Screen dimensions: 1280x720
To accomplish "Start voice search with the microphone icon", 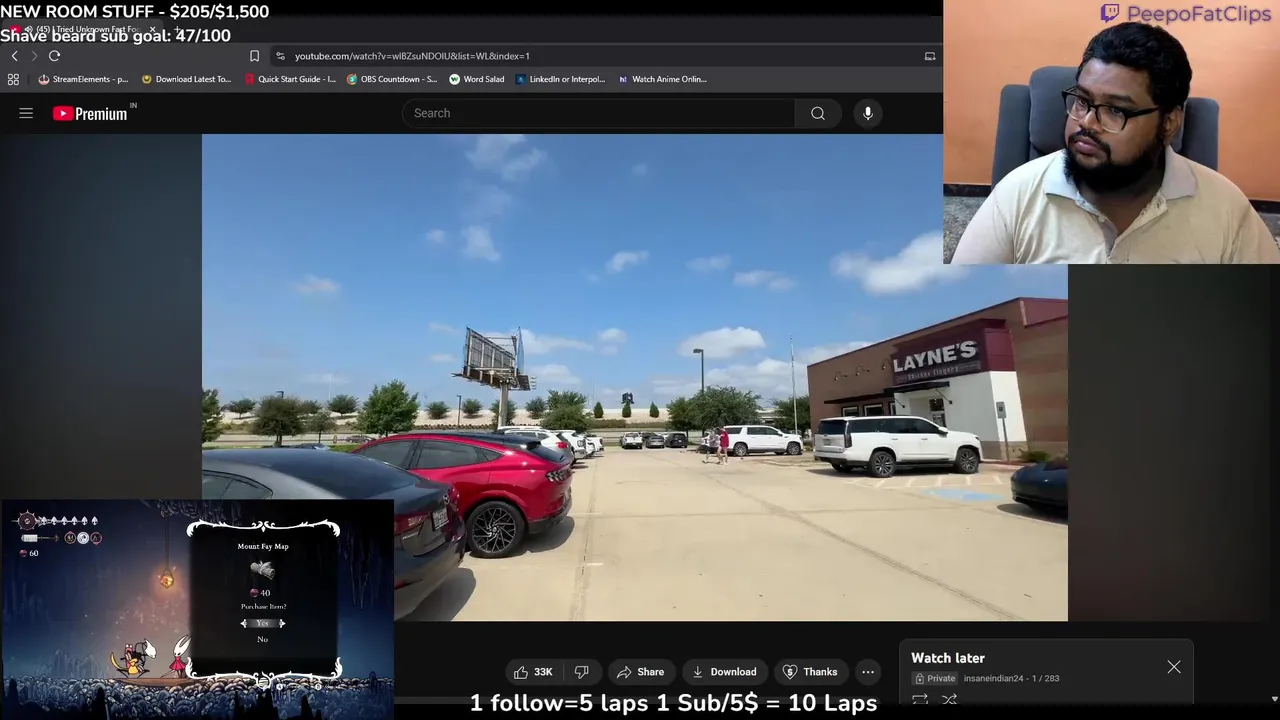I will 868,113.
